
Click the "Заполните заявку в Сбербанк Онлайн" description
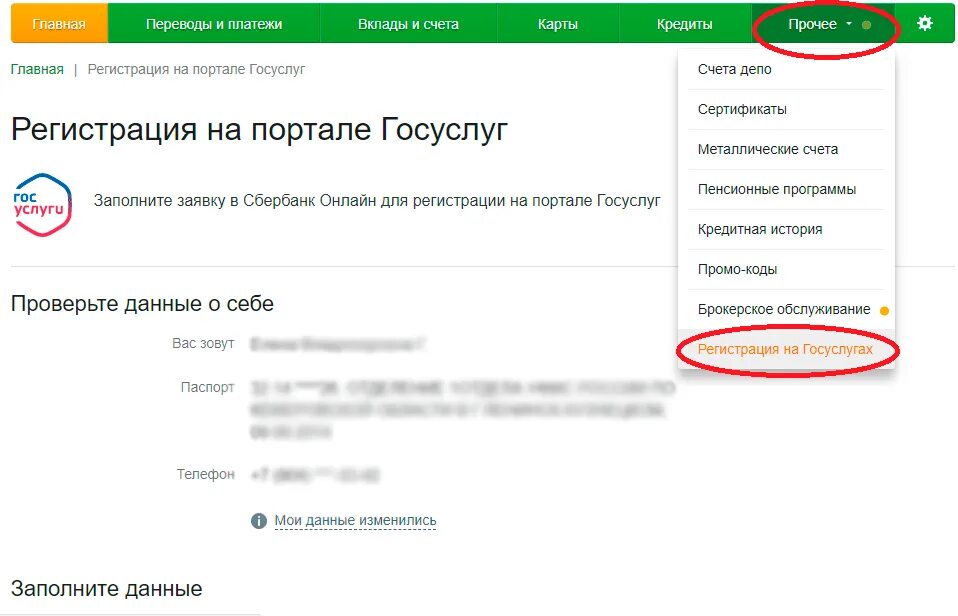click(x=377, y=200)
